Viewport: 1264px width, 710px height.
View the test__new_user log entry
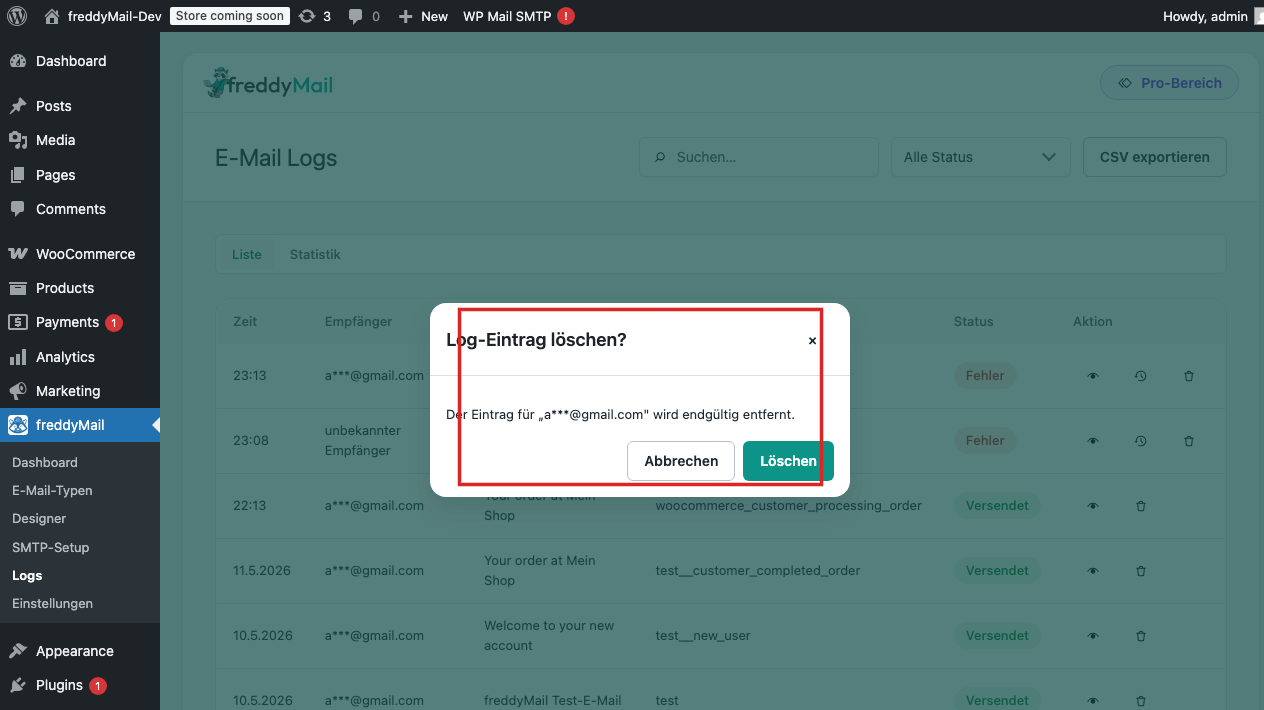coord(1093,636)
